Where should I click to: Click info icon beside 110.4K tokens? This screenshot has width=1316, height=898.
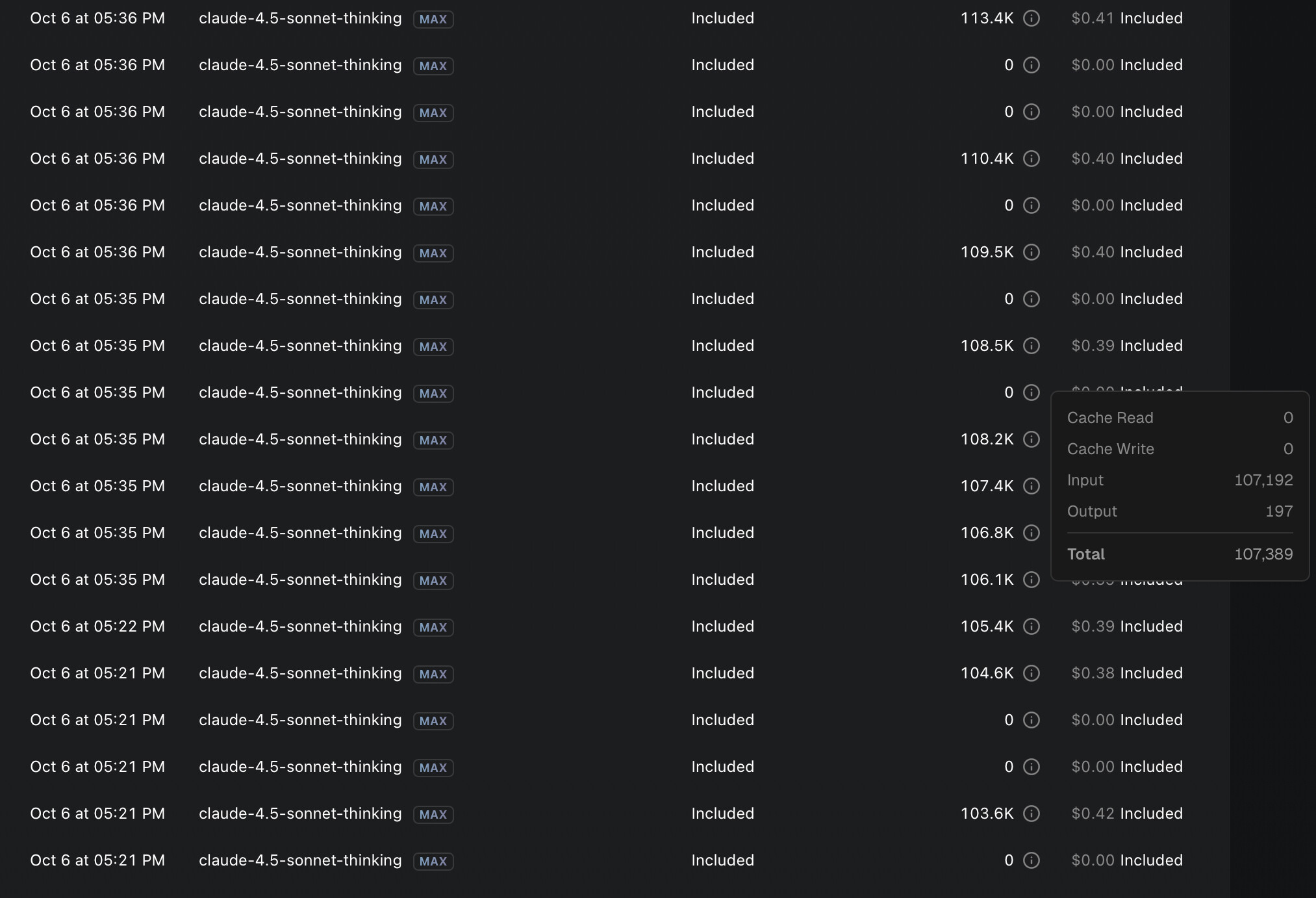point(1031,159)
